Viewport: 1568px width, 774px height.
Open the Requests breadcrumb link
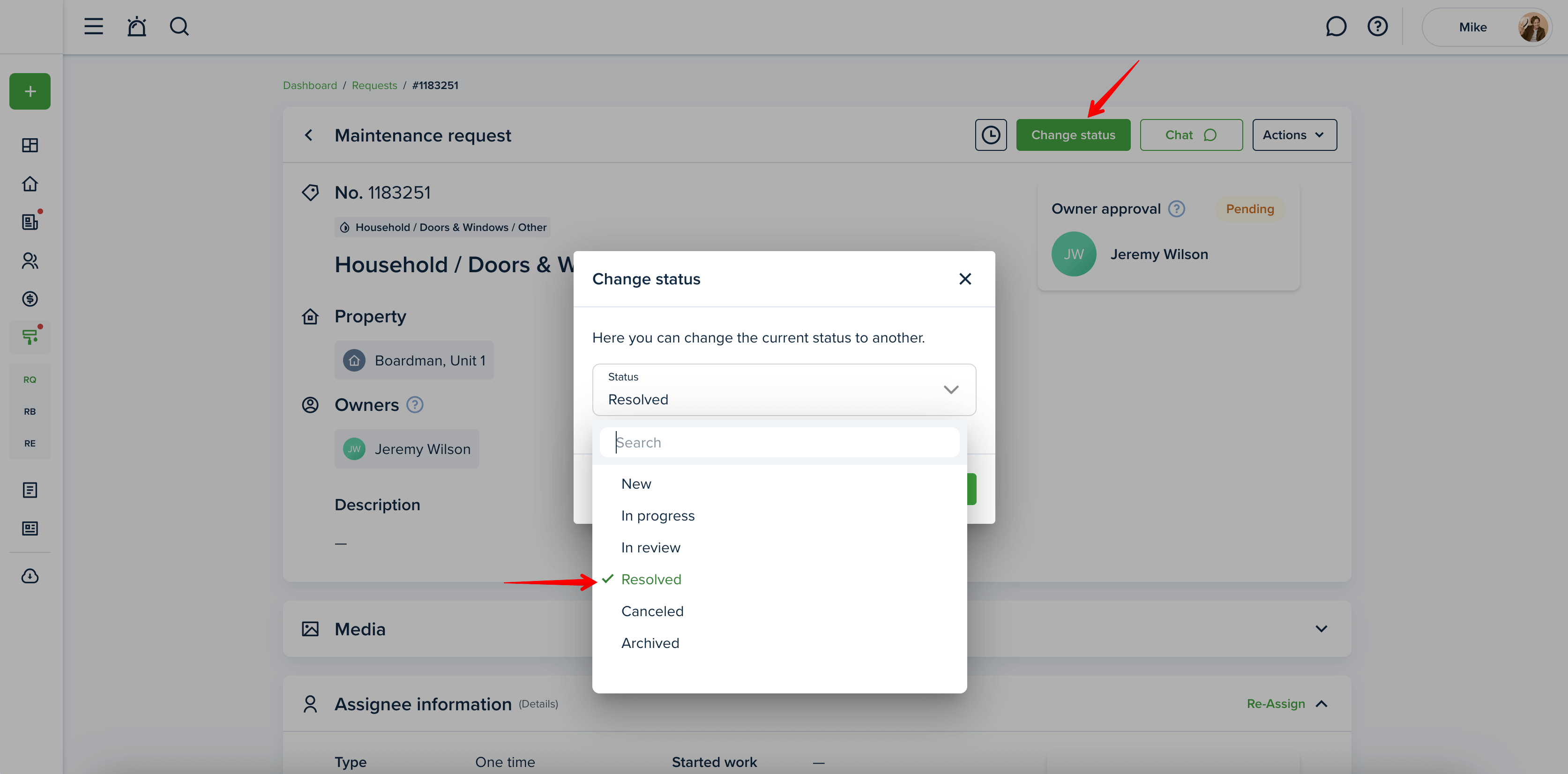click(x=374, y=85)
